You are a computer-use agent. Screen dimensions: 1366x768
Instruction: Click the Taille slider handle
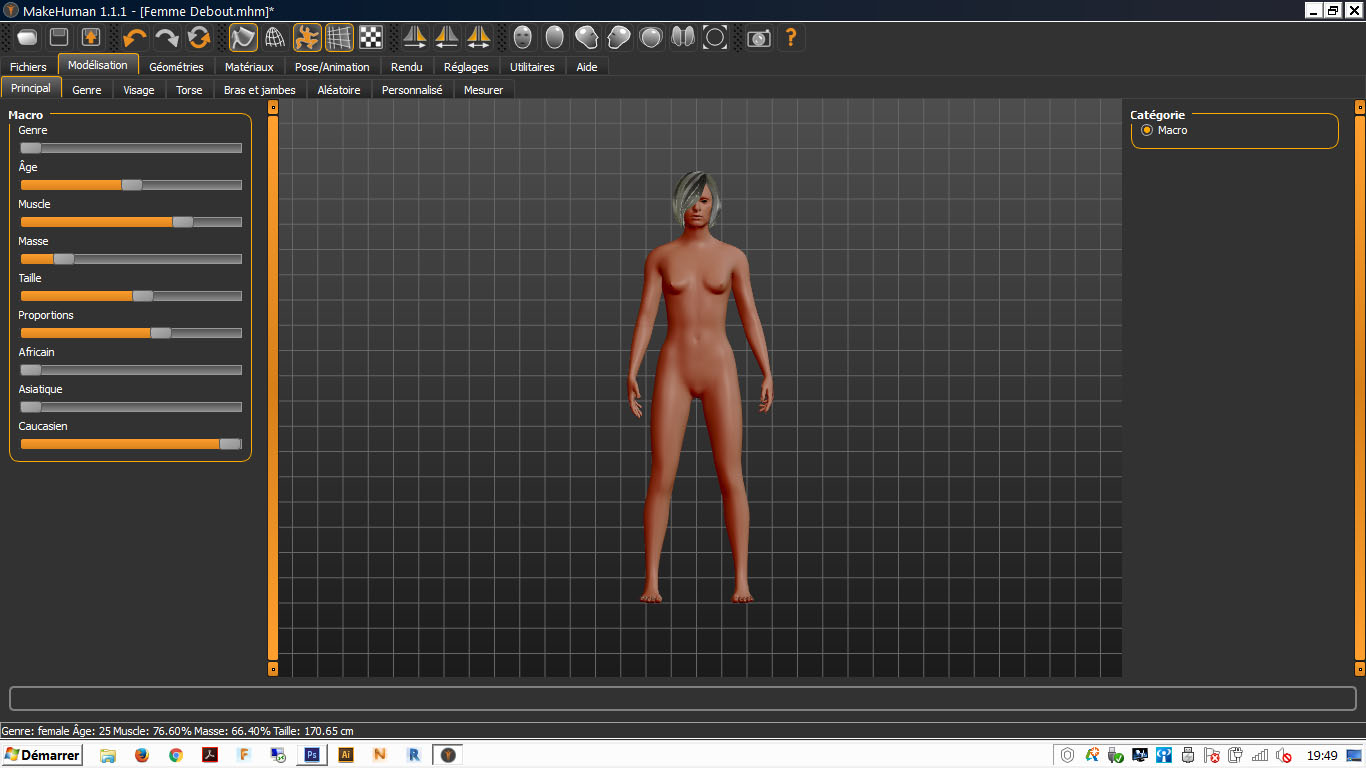click(x=143, y=296)
